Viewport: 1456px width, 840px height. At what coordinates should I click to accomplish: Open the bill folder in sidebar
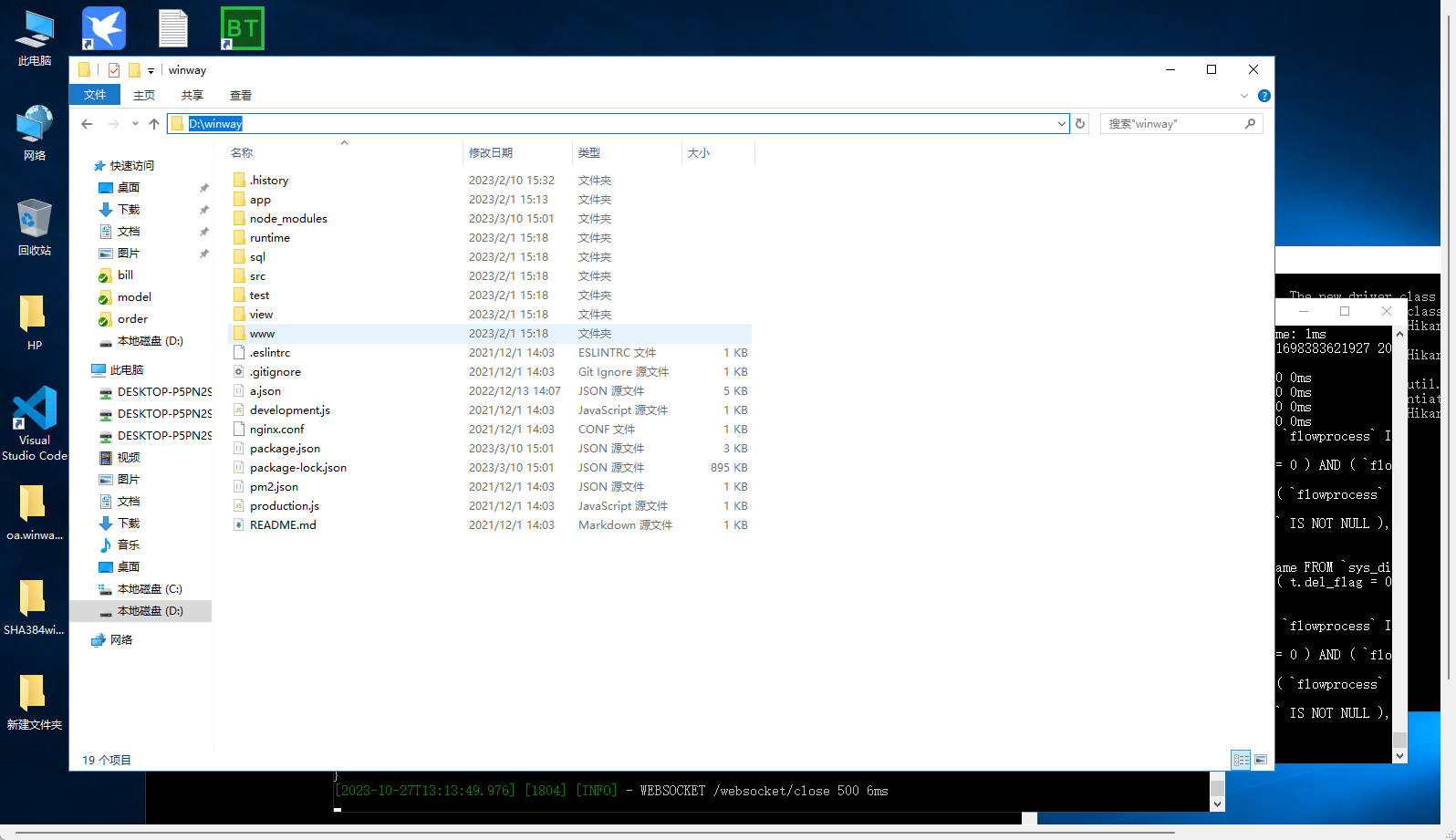click(x=125, y=275)
